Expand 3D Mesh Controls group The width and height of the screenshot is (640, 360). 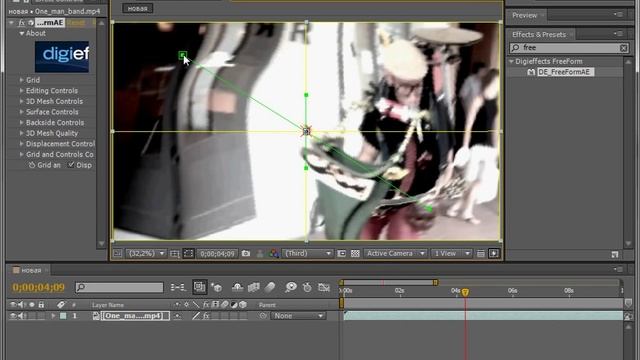(x=22, y=101)
